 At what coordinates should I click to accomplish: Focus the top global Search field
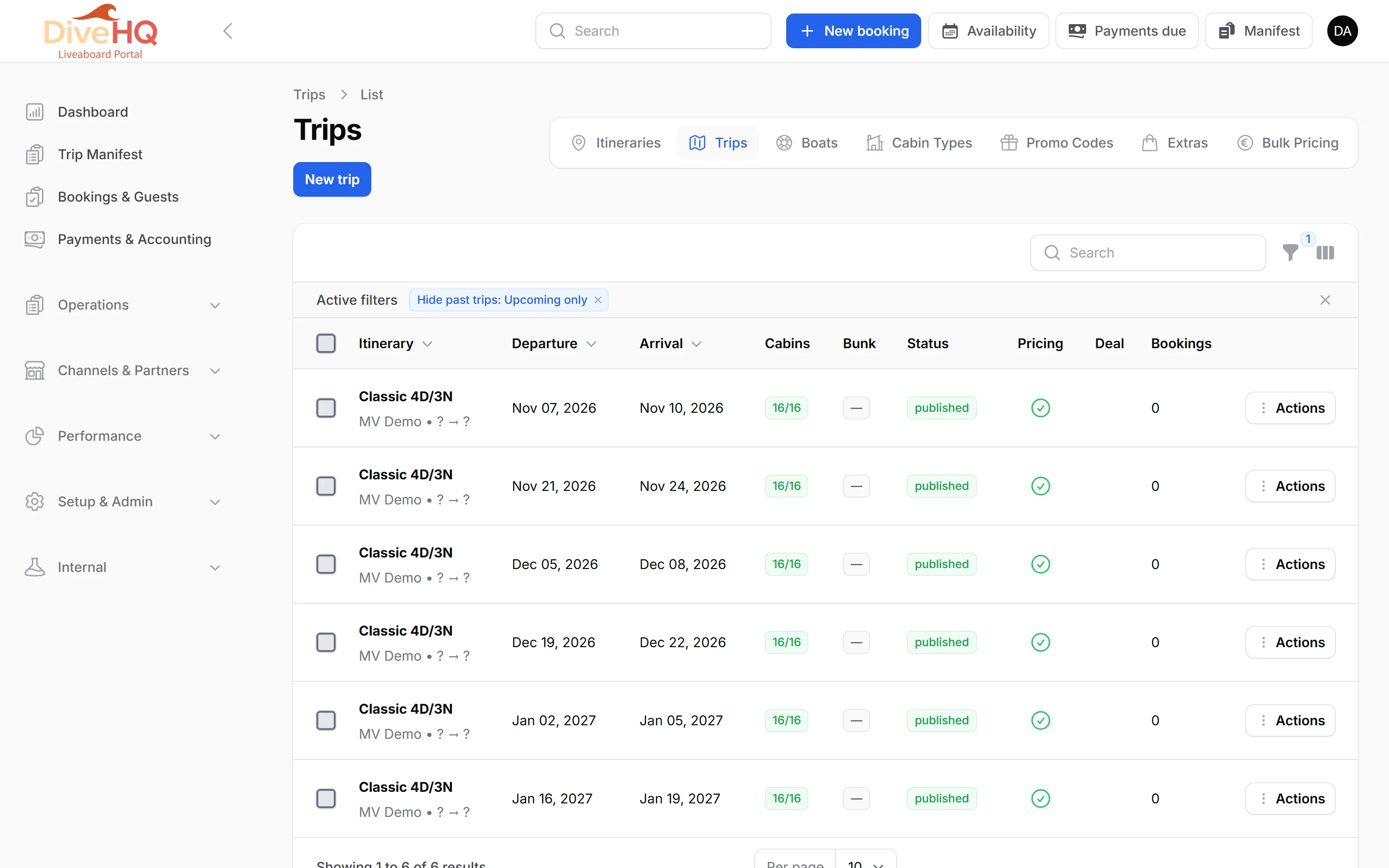tap(653, 31)
